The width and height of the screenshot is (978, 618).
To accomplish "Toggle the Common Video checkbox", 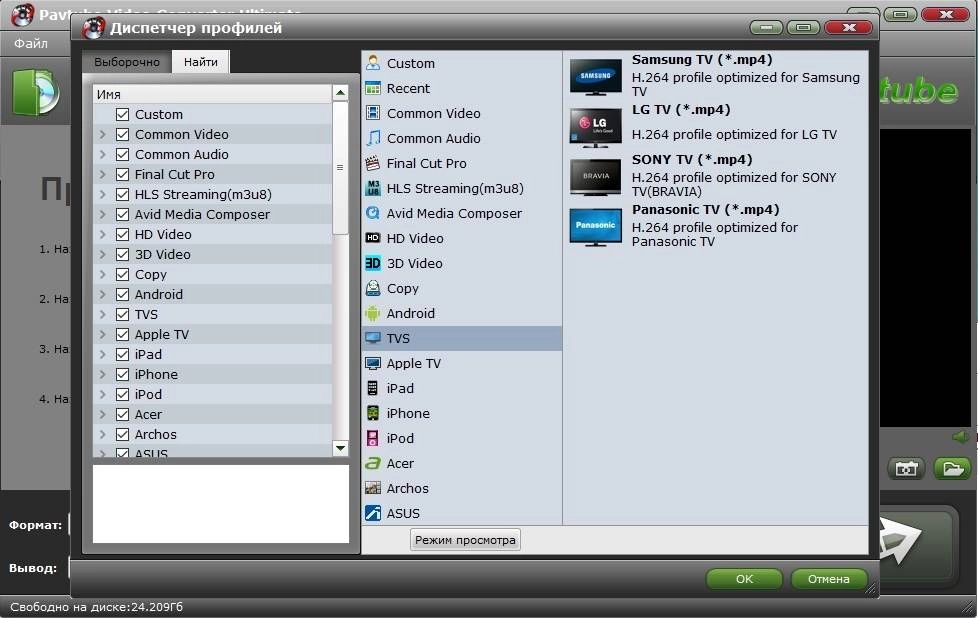I will click(122, 134).
